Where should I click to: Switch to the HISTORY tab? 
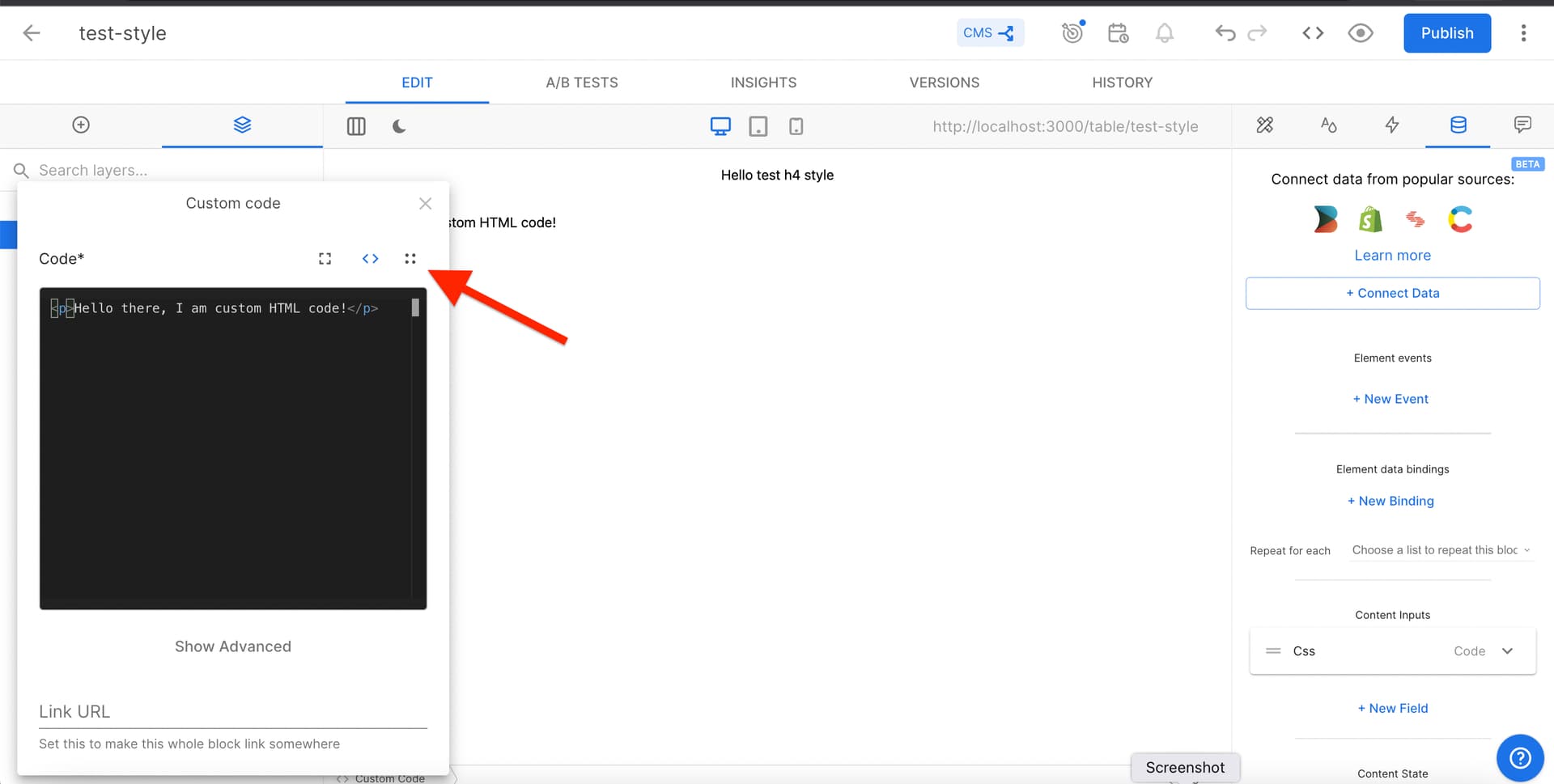click(x=1122, y=83)
